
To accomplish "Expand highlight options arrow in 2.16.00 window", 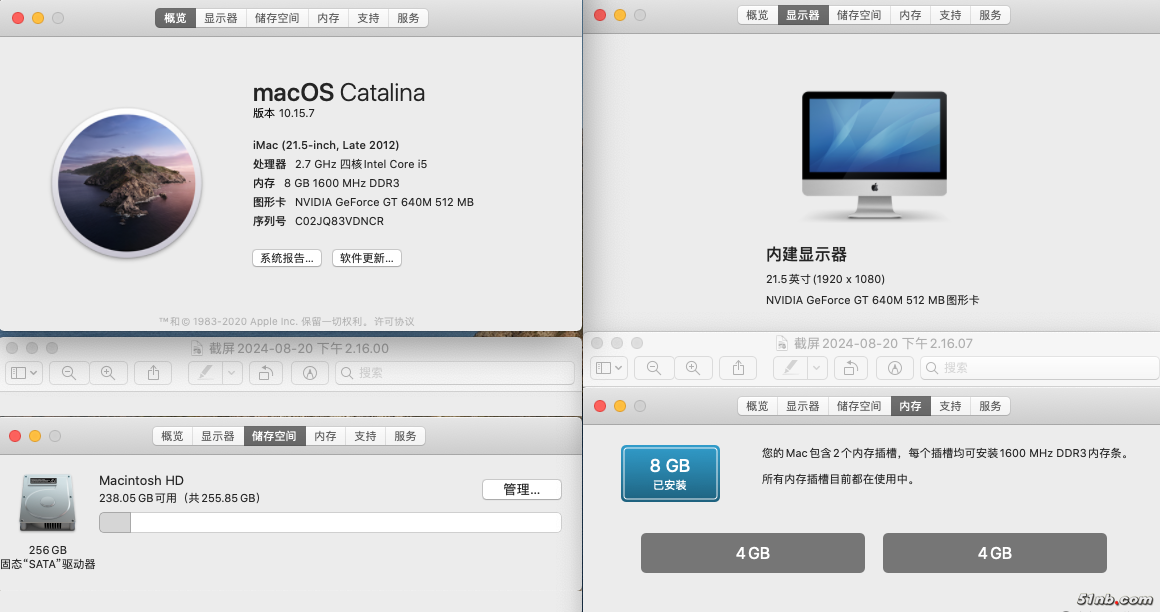I will (232, 373).
